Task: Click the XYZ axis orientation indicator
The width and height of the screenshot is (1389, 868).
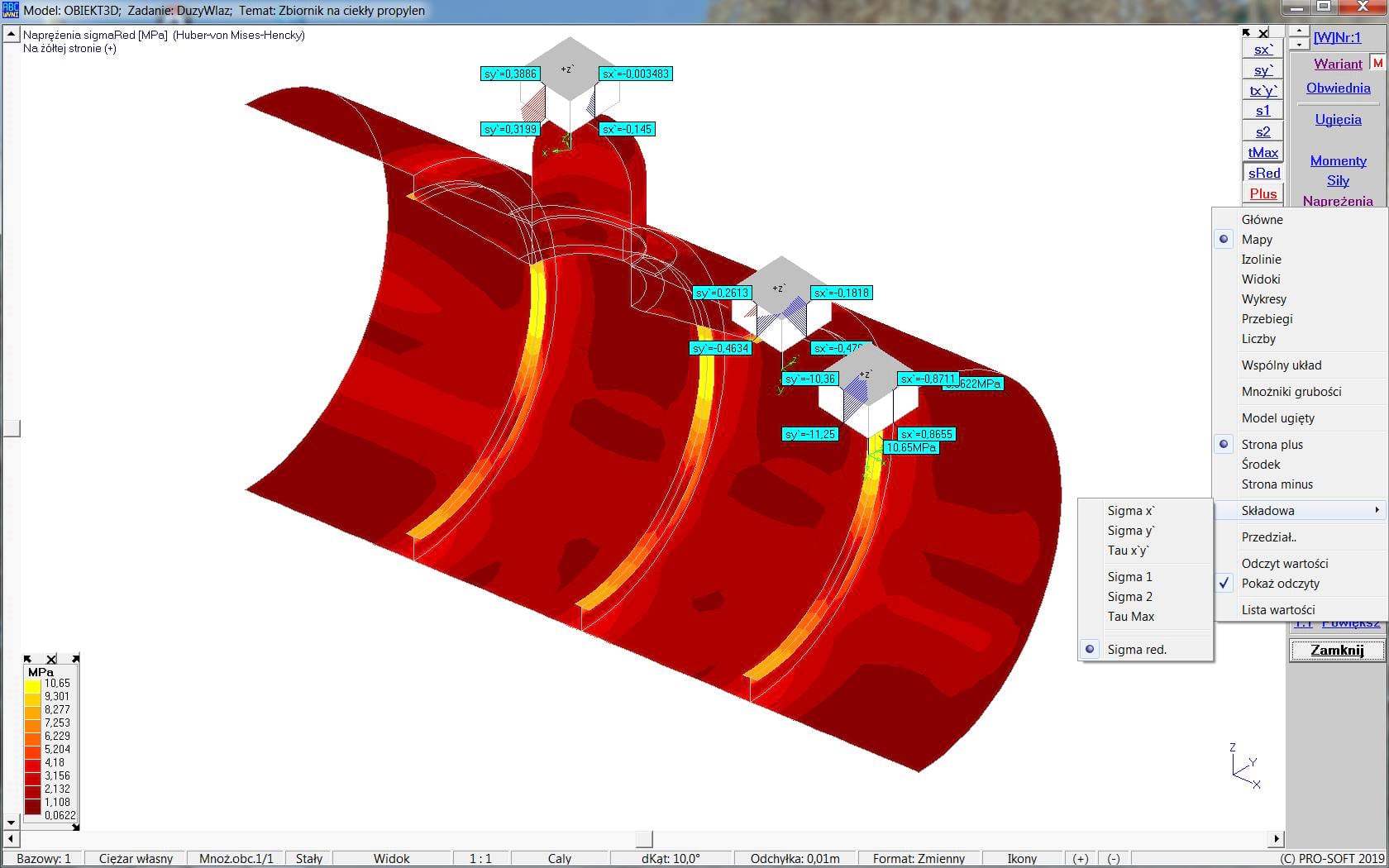Action: [x=1244, y=766]
